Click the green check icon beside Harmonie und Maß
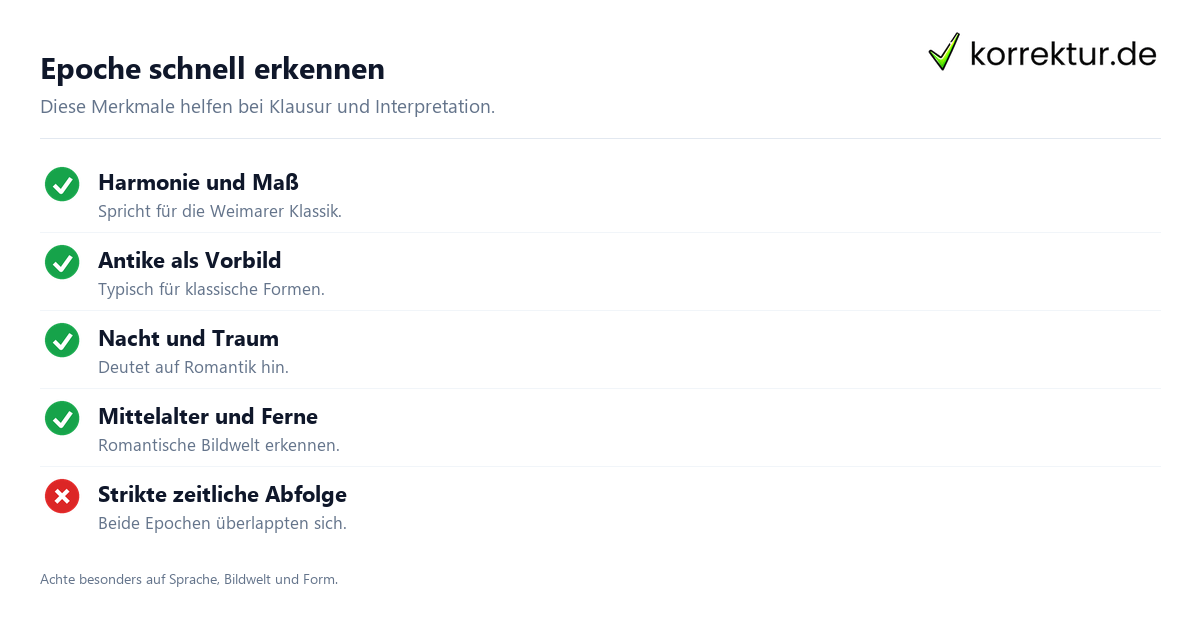The image size is (1200, 630). (62, 184)
